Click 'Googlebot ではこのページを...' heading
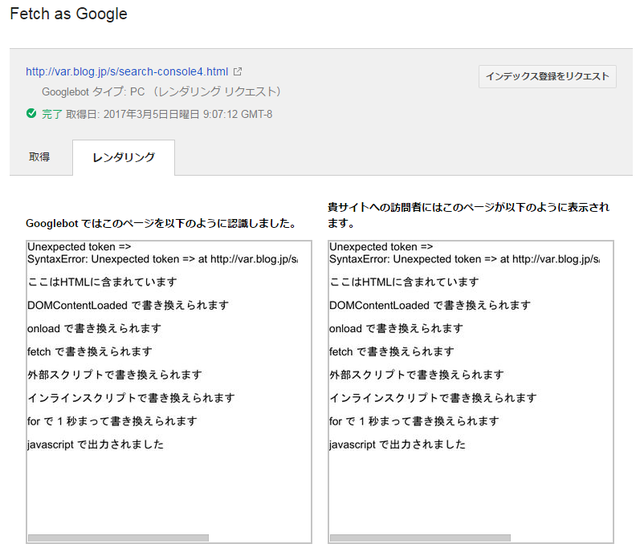 [160, 224]
